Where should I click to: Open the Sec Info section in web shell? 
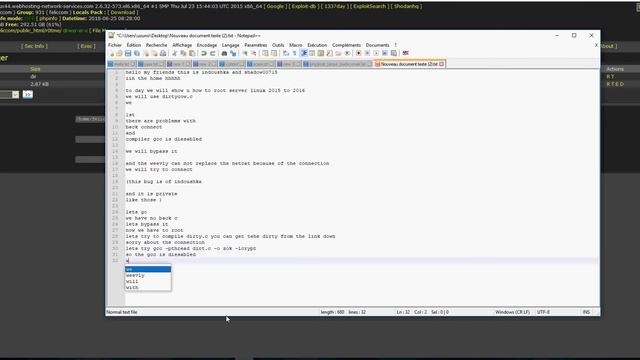coord(34,46)
